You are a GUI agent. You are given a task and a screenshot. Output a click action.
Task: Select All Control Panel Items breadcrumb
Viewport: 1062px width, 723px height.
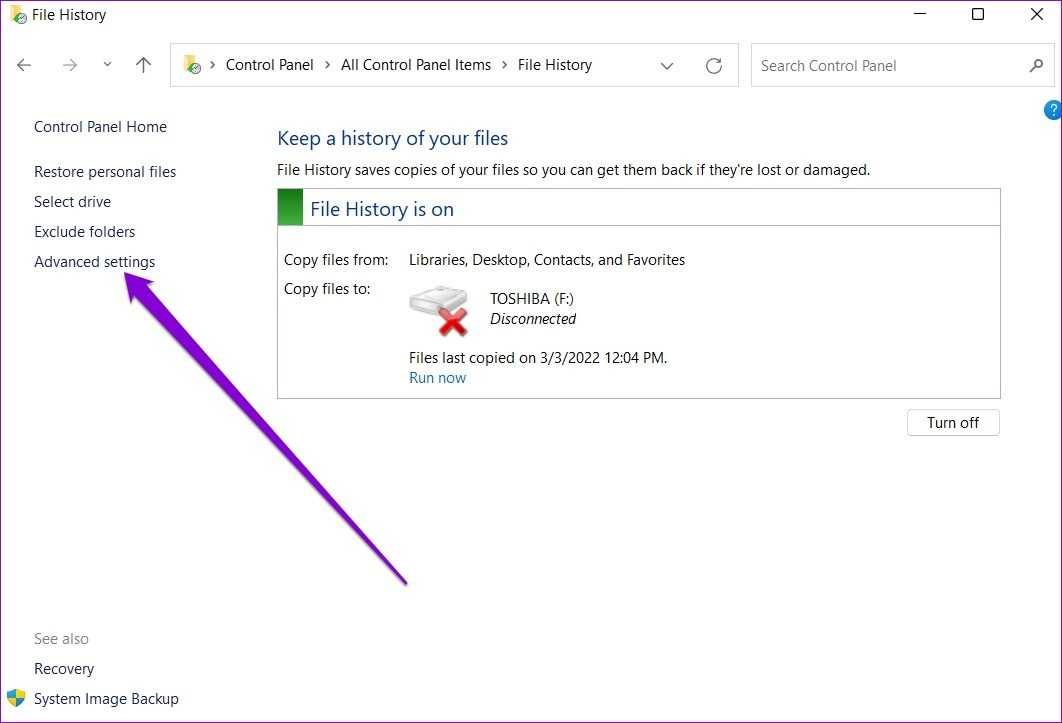click(x=416, y=65)
